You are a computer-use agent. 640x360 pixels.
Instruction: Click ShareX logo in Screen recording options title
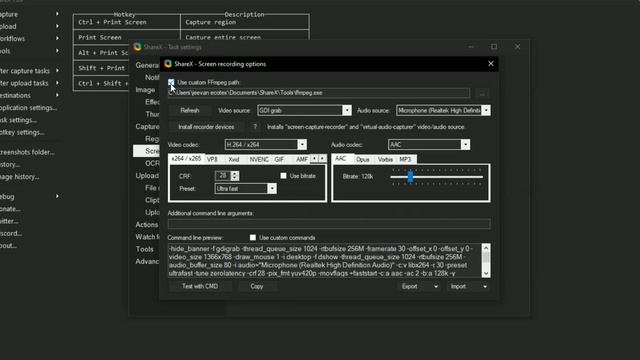168,64
